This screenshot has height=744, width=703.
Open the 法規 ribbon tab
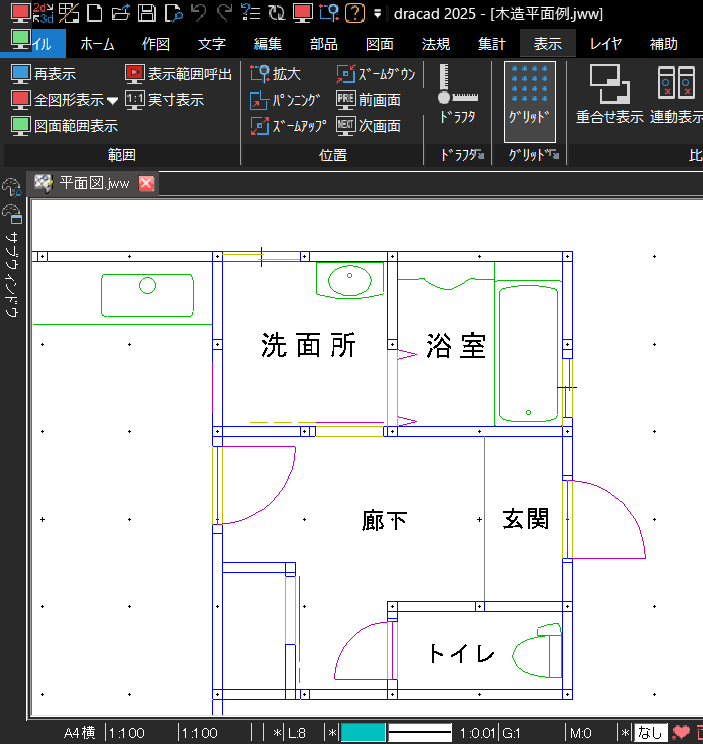(x=435, y=44)
